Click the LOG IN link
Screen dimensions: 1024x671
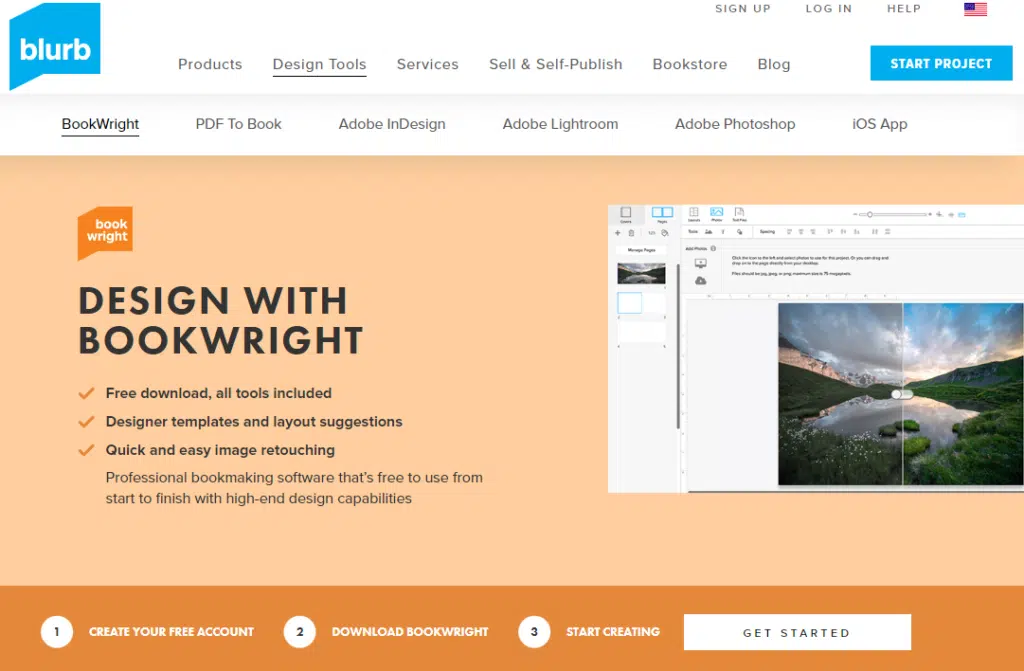pos(828,9)
